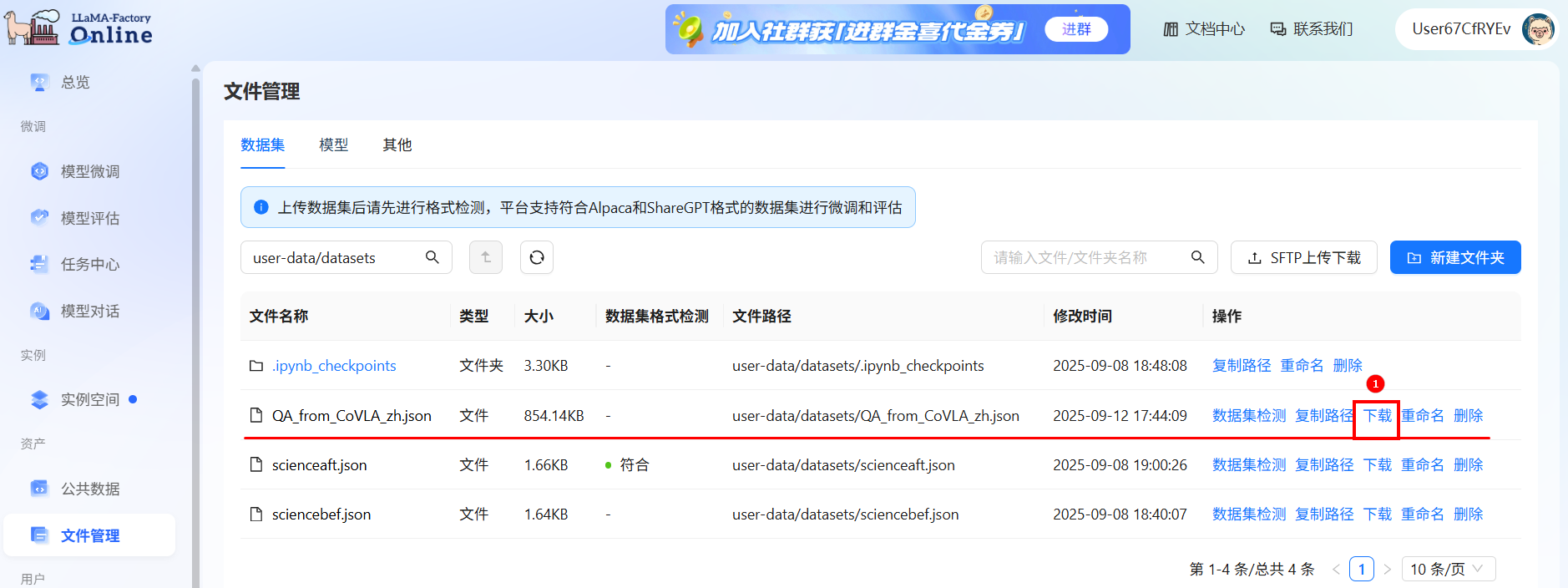Click the file name search input field
The image size is (1568, 588).
(1085, 257)
